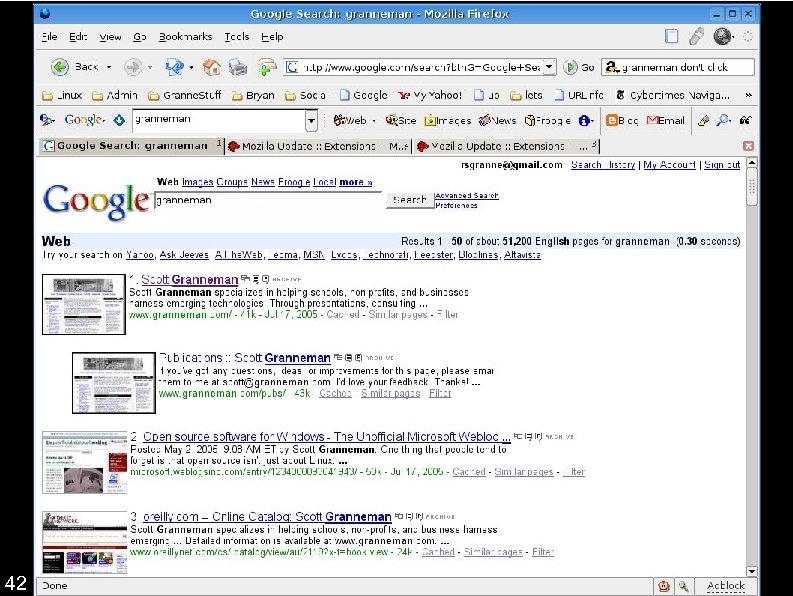Click the magnifier find icon in Googlebar
The width and height of the screenshot is (793, 596).
pos(723,120)
